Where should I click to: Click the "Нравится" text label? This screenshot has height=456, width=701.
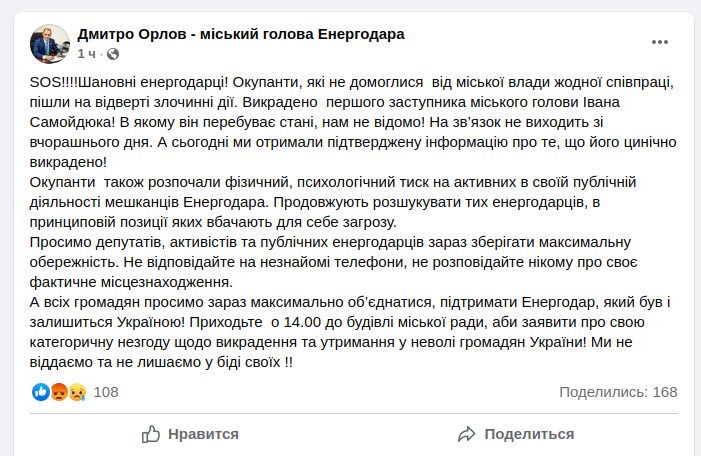(x=203, y=434)
